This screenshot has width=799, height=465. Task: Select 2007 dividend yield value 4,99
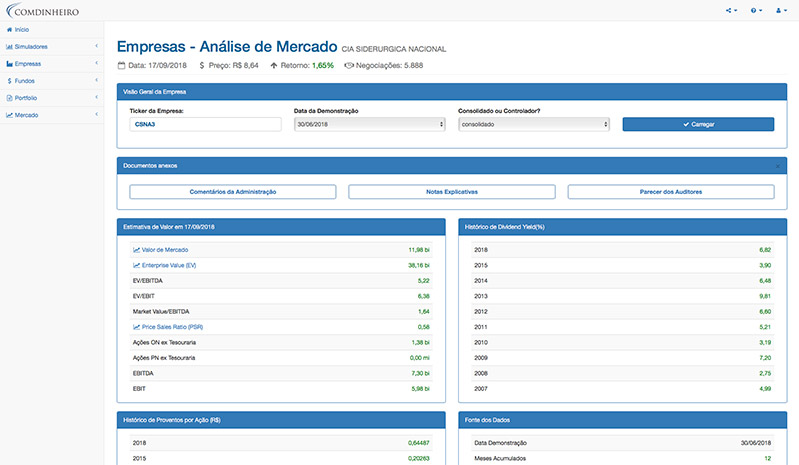(x=765, y=389)
